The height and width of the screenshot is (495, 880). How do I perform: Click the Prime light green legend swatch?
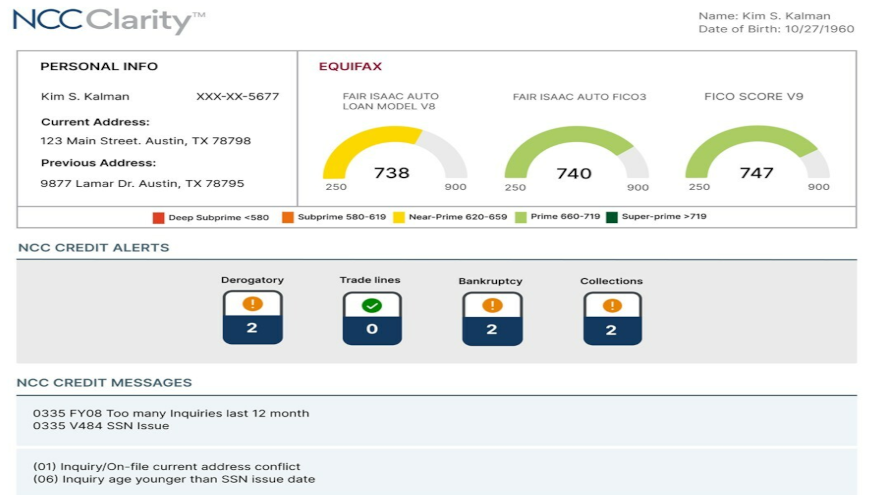(520, 217)
